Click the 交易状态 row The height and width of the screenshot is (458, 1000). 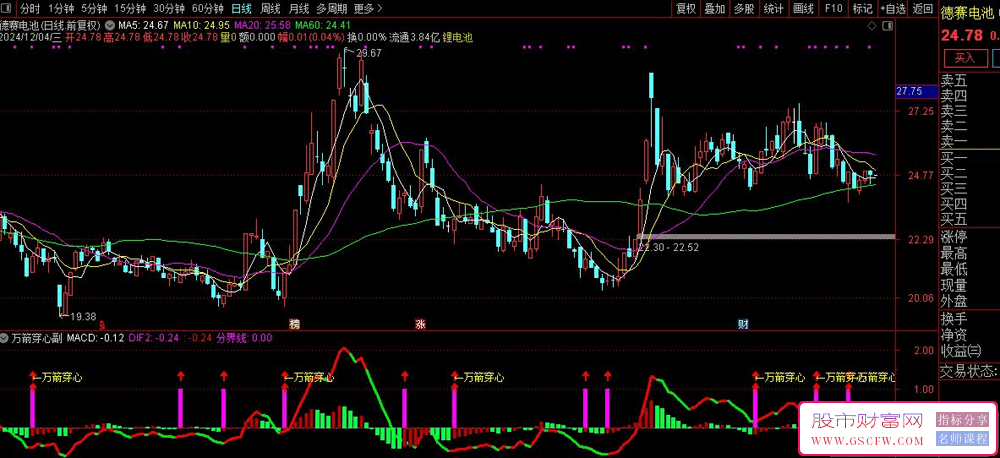969,370
